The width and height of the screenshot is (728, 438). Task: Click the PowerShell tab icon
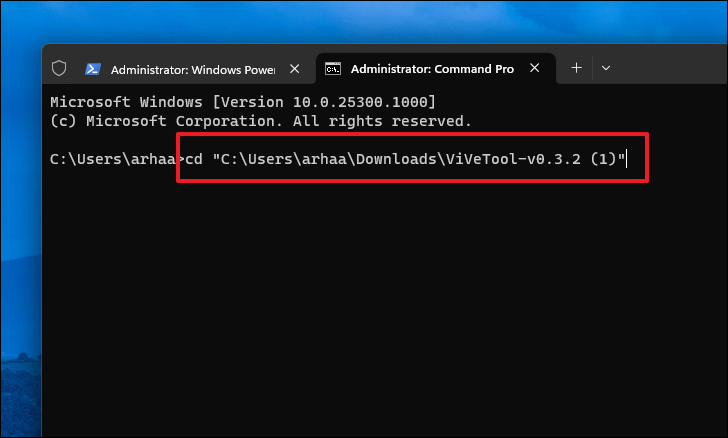click(93, 69)
